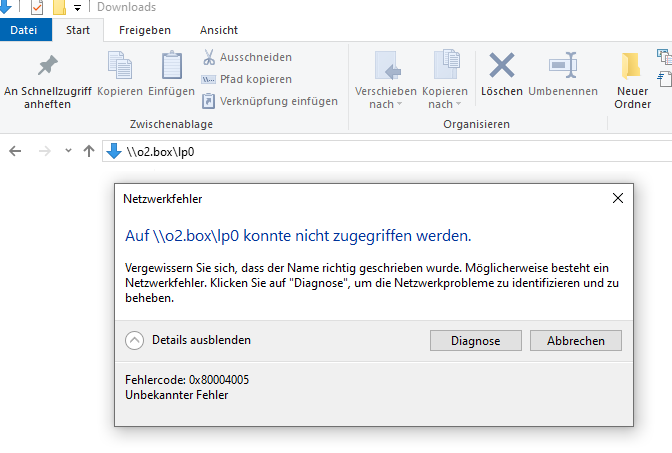Click the blue heading Auf \\o2.box\lp0 konnte nicht zugegriffen werden
The height and width of the screenshot is (453, 672).
pos(298,236)
